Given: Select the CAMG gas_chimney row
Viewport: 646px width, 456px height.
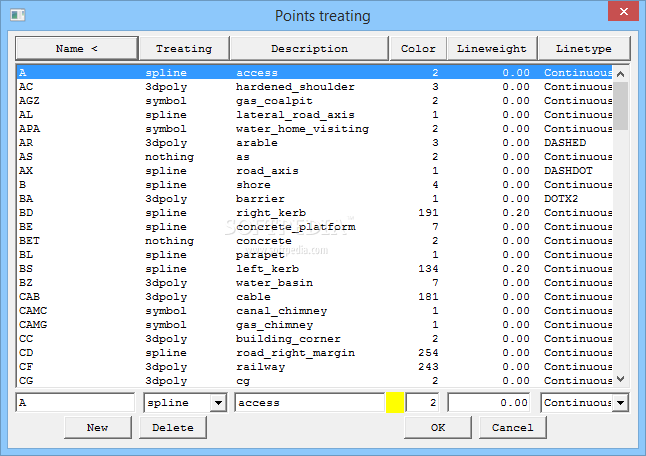Looking at the screenshot, I should coord(315,325).
